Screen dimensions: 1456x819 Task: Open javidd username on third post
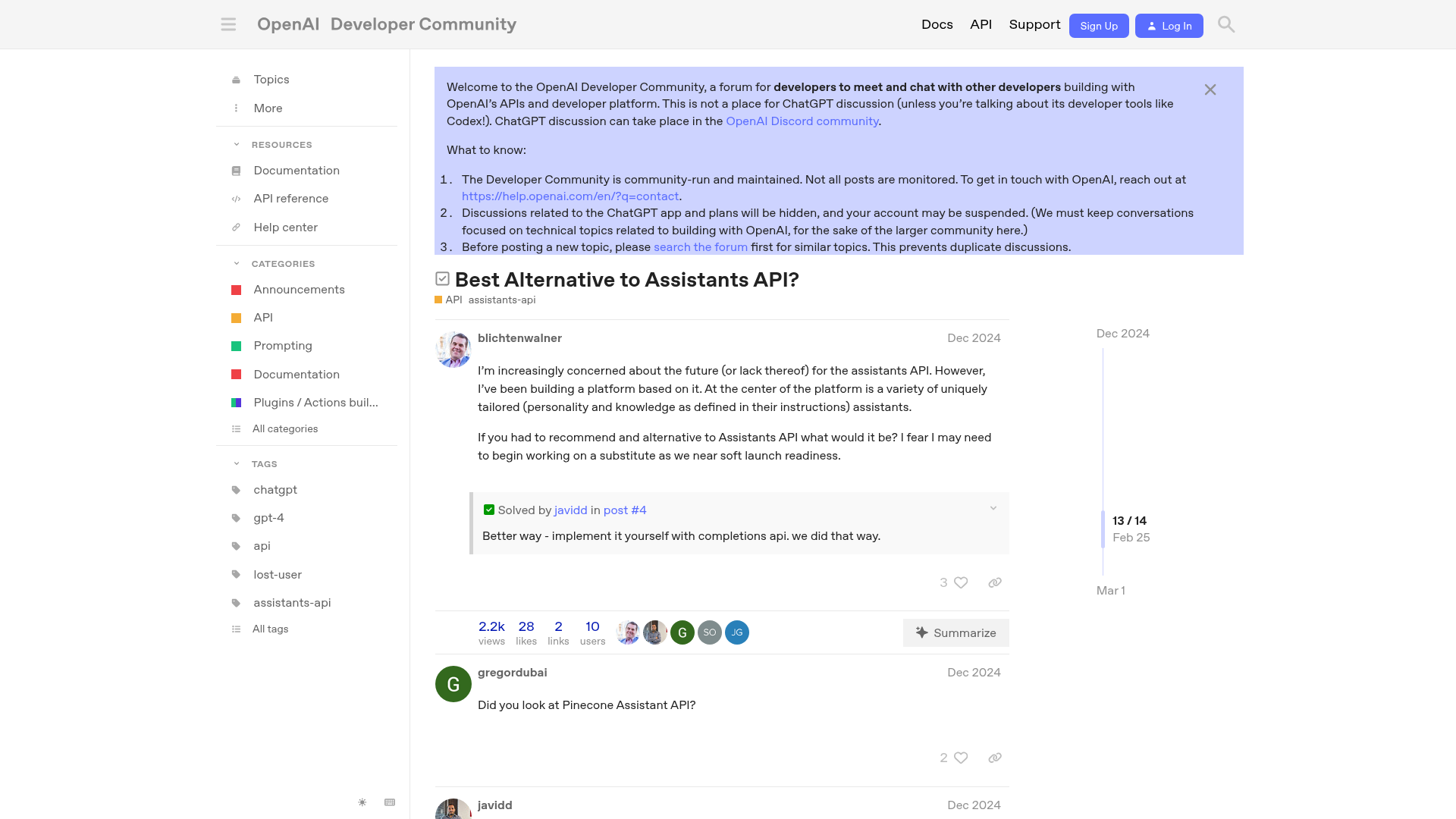tap(495, 805)
